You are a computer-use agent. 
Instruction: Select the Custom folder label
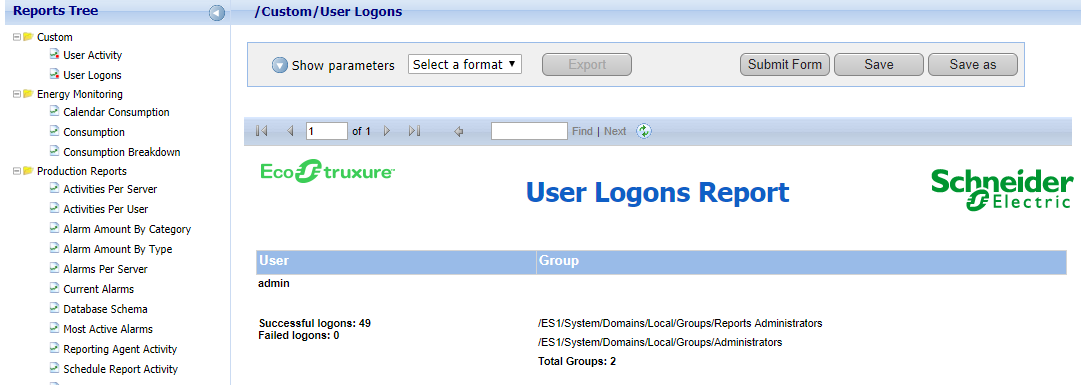tap(54, 37)
